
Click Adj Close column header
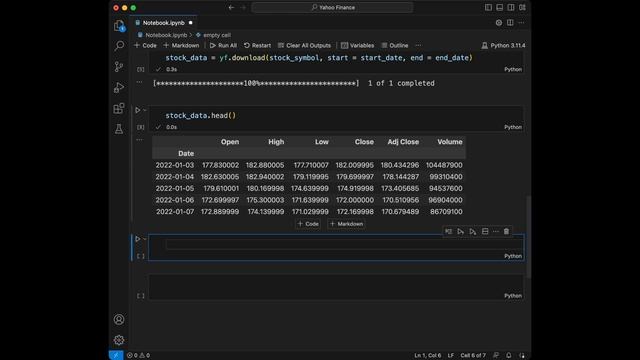[x=403, y=142]
